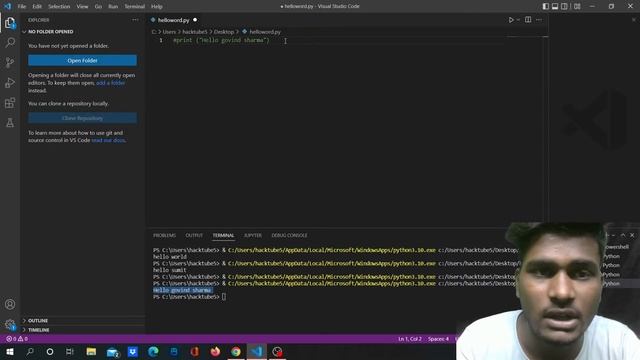Toggle secondary side bar layout icon
640x360 pixels.
(564, 7)
